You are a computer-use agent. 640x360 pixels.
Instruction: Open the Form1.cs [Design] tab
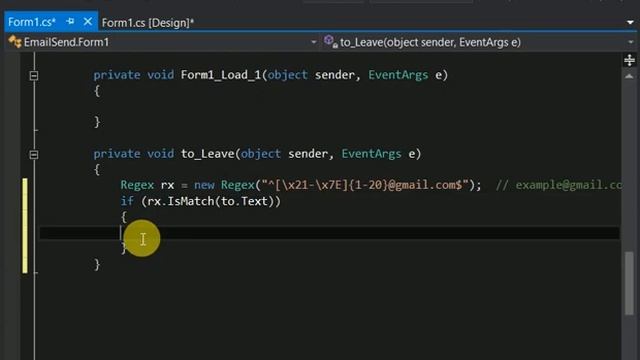click(x=148, y=23)
